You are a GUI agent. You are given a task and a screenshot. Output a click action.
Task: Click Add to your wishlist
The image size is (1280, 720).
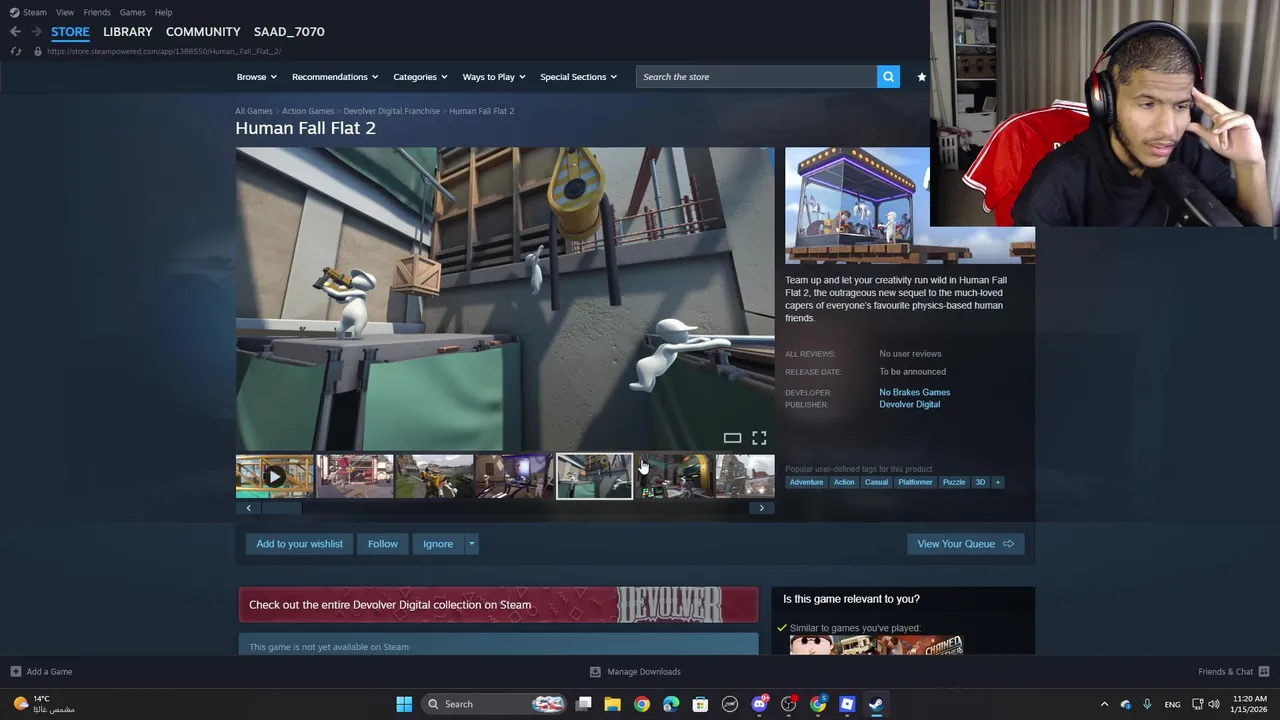point(299,544)
